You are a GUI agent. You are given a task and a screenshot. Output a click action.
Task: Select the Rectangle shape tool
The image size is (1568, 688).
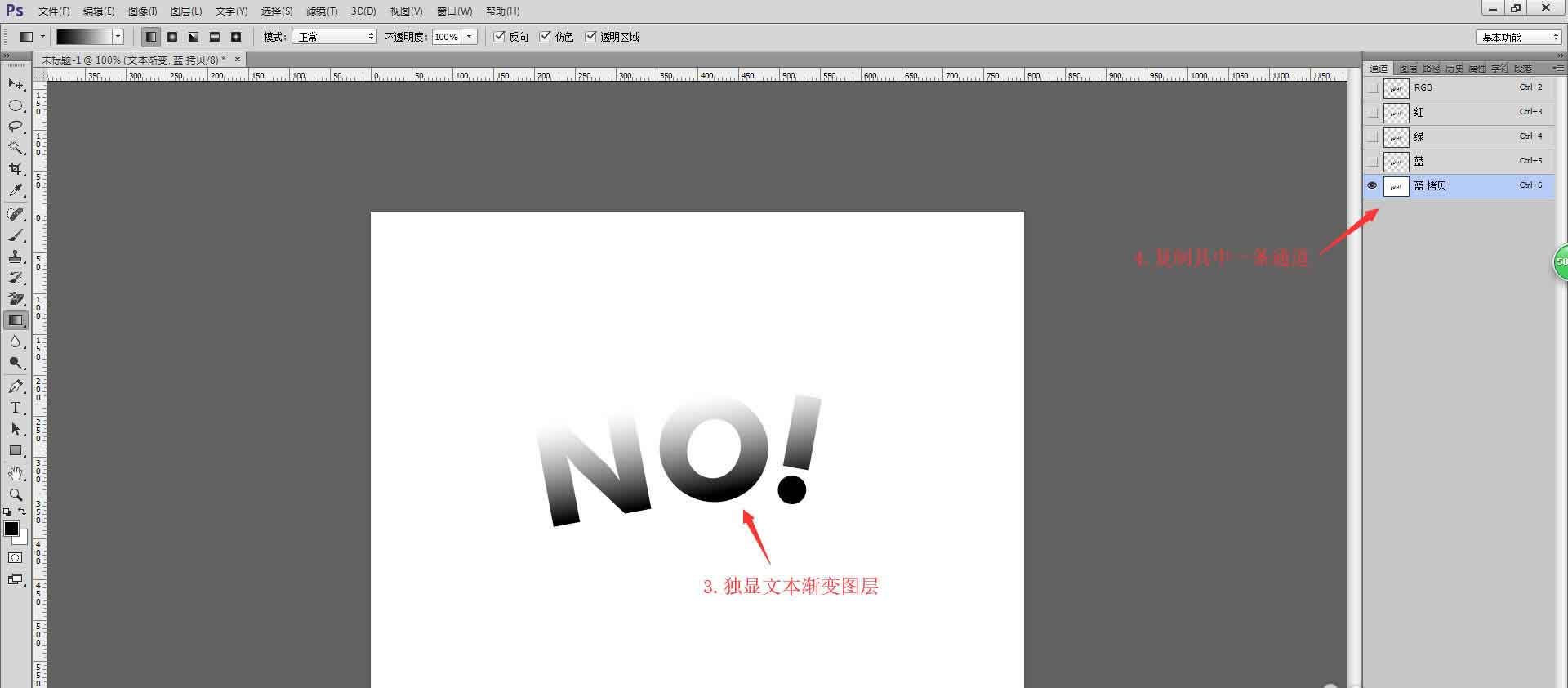[x=16, y=450]
